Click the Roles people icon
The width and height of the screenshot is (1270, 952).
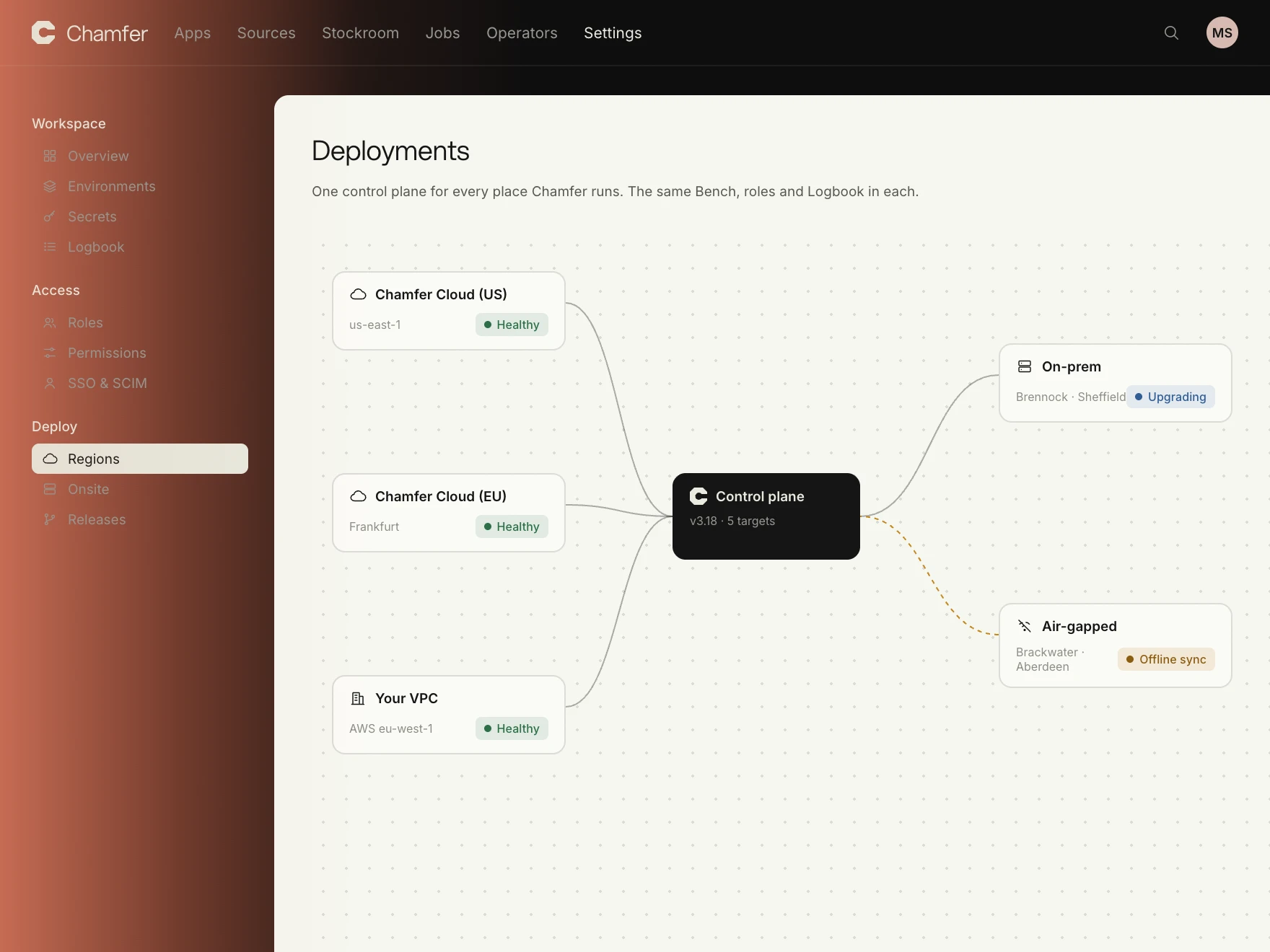click(50, 322)
